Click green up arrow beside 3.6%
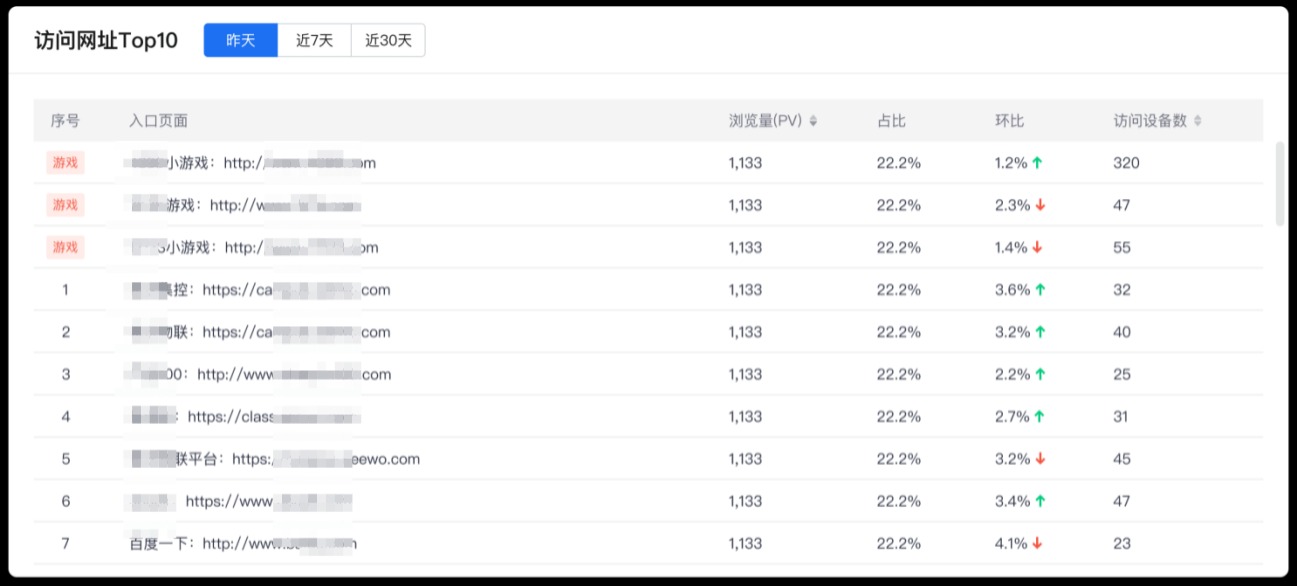Image resolution: width=1297 pixels, height=586 pixels. pos(1040,290)
